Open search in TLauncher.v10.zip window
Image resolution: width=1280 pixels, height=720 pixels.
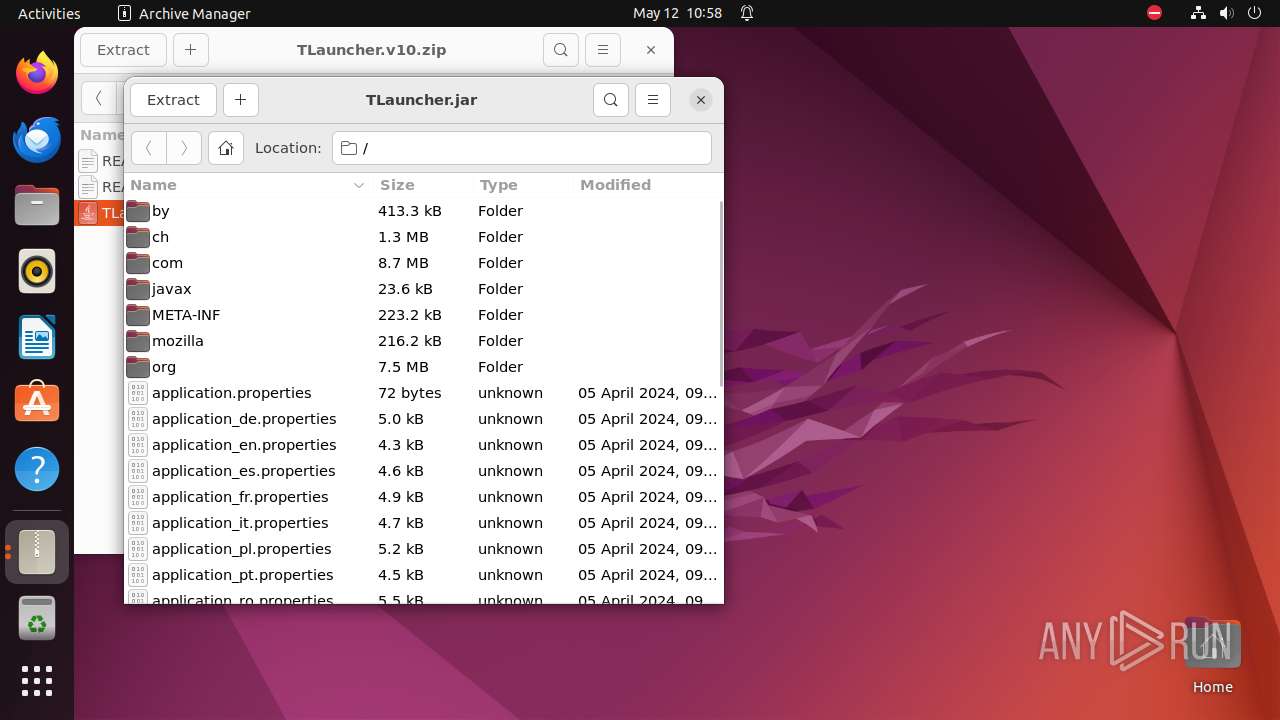pyautogui.click(x=561, y=50)
